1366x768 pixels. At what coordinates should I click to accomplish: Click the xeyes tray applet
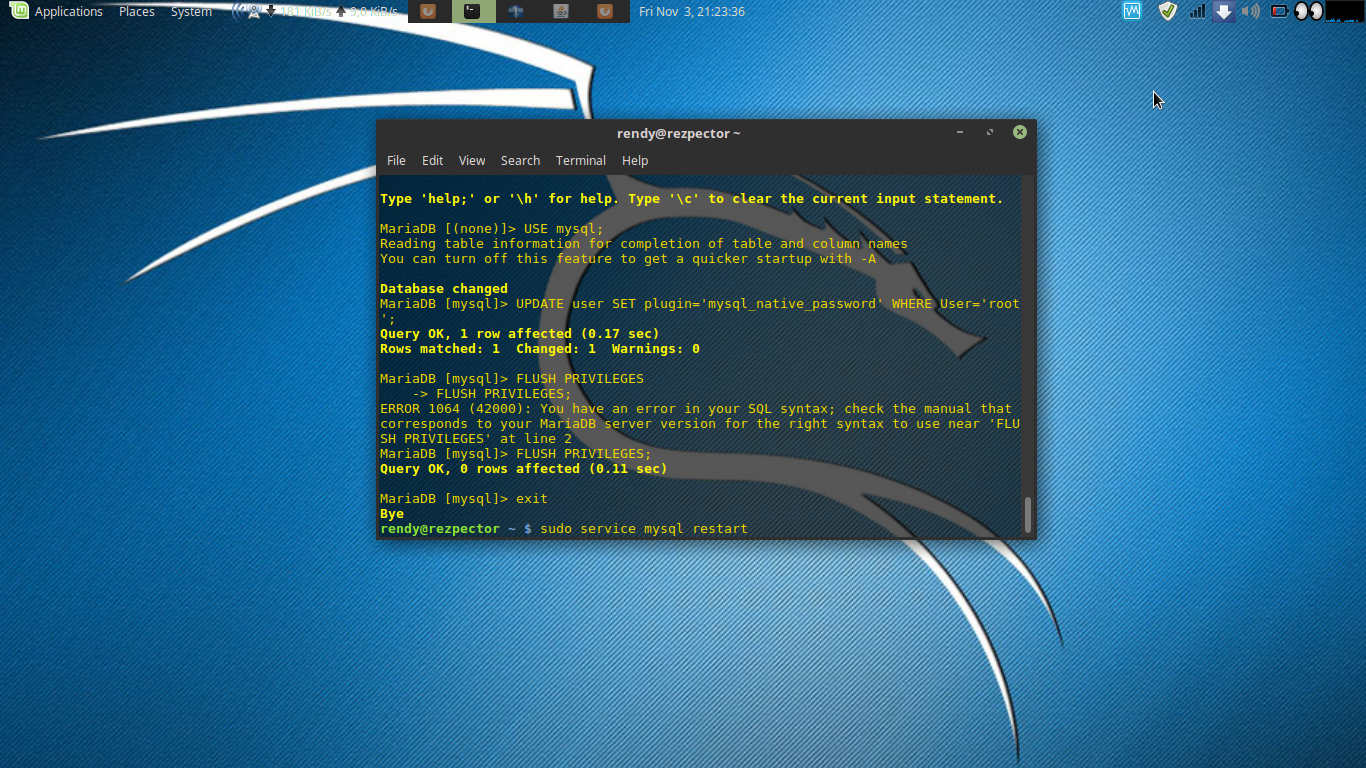(1307, 11)
